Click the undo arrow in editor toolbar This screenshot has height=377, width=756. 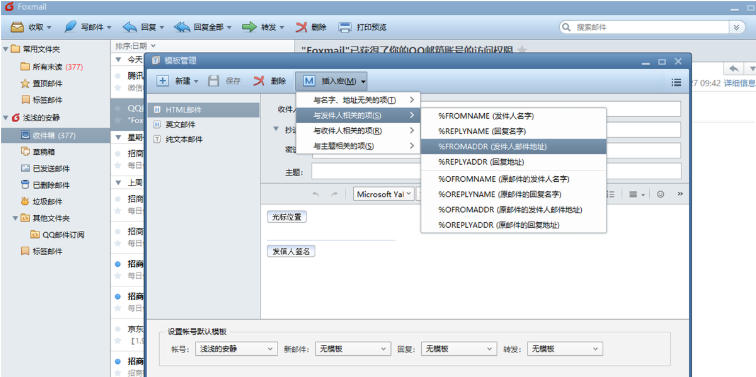pos(316,194)
